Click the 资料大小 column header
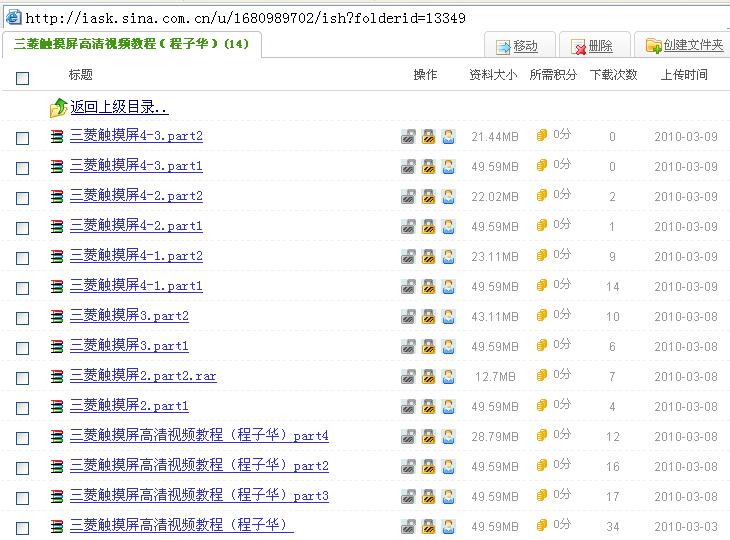The width and height of the screenshot is (730, 540). (493, 74)
